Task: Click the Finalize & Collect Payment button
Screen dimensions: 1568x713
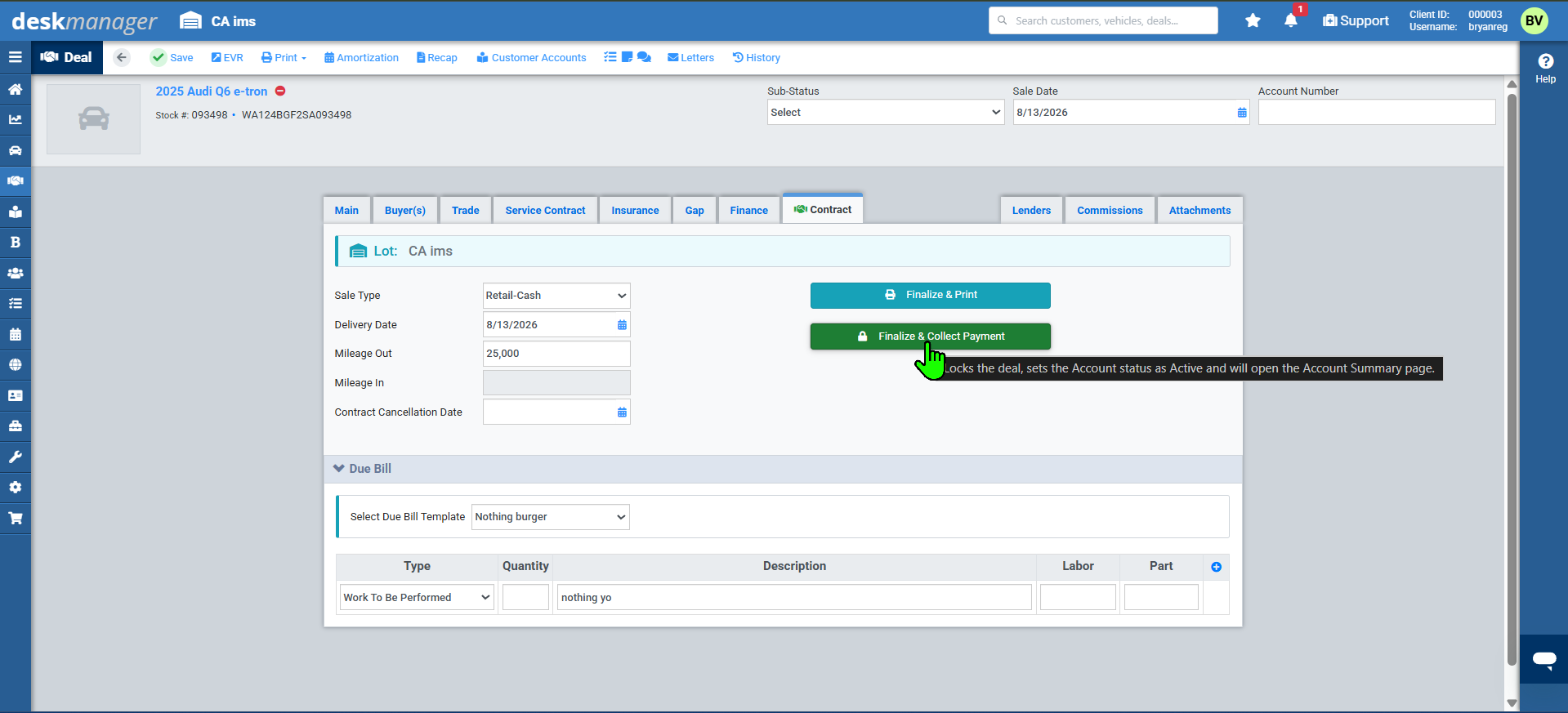Action: tap(931, 336)
